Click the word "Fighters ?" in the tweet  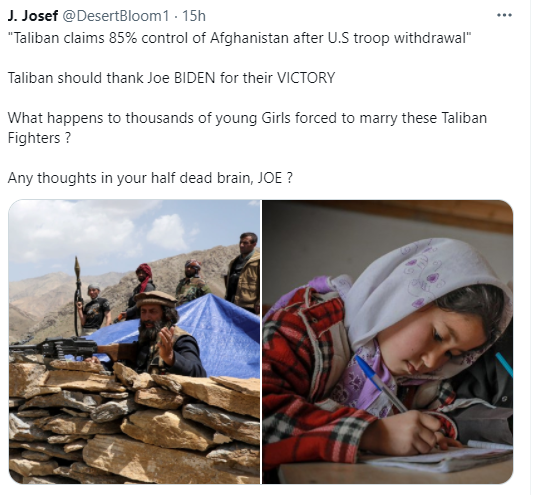pyautogui.click(x=39, y=138)
